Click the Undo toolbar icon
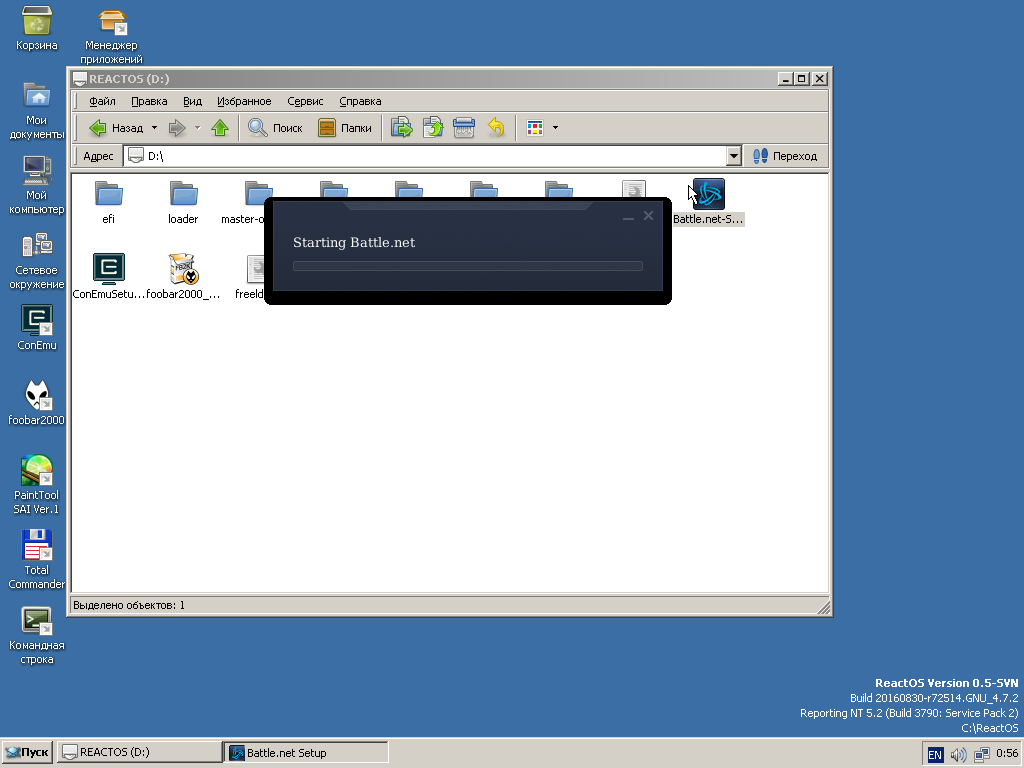This screenshot has width=1024, height=768. [496, 128]
